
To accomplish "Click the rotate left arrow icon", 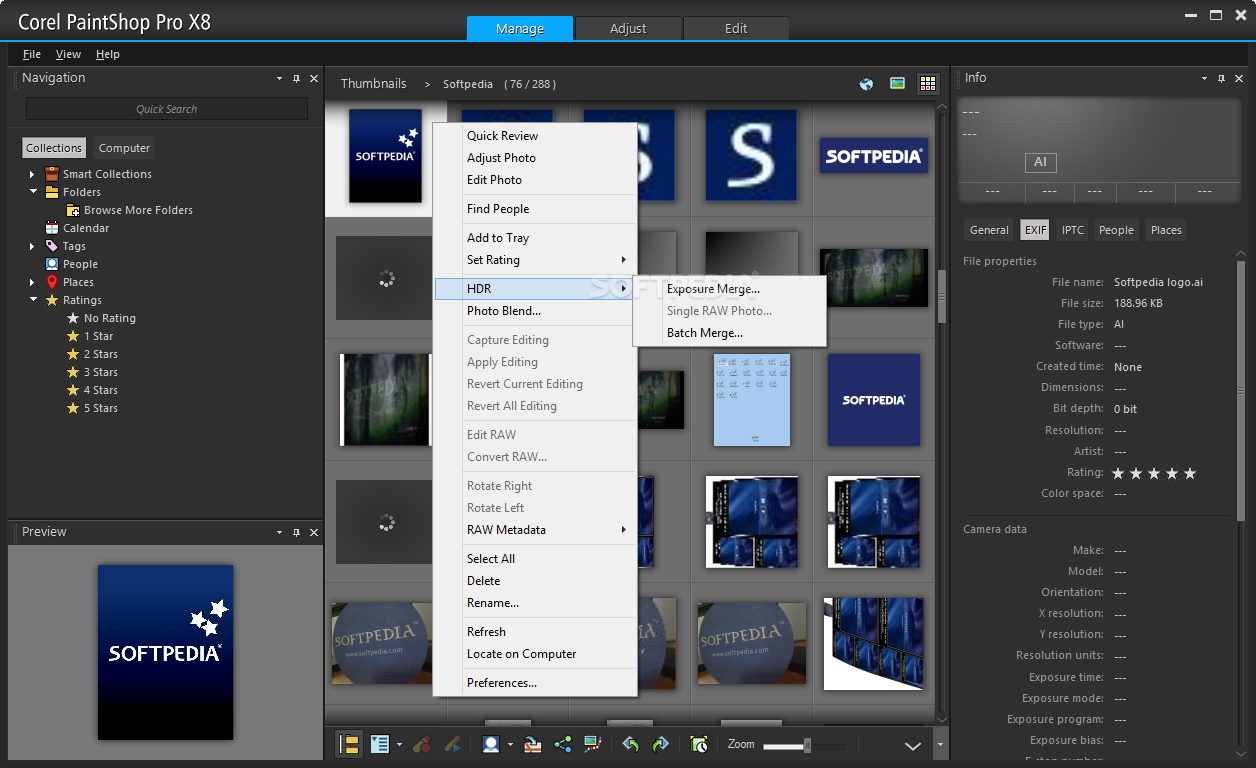I will [630, 744].
